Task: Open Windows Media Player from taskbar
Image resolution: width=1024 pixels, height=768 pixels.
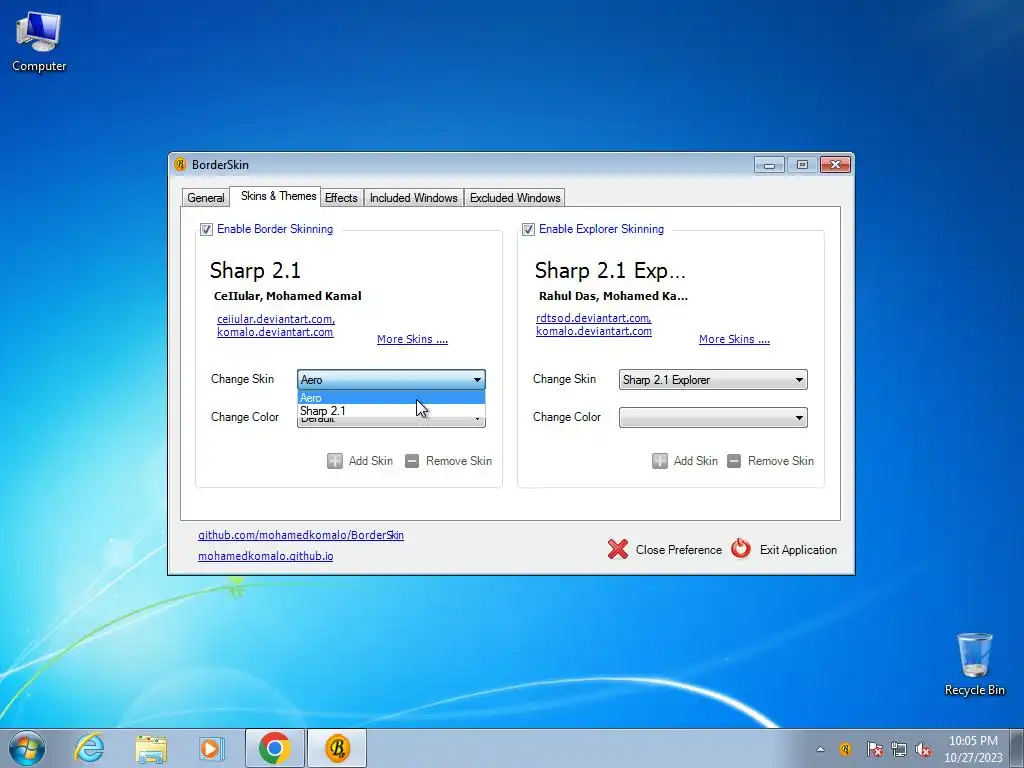Action: pyautogui.click(x=212, y=748)
